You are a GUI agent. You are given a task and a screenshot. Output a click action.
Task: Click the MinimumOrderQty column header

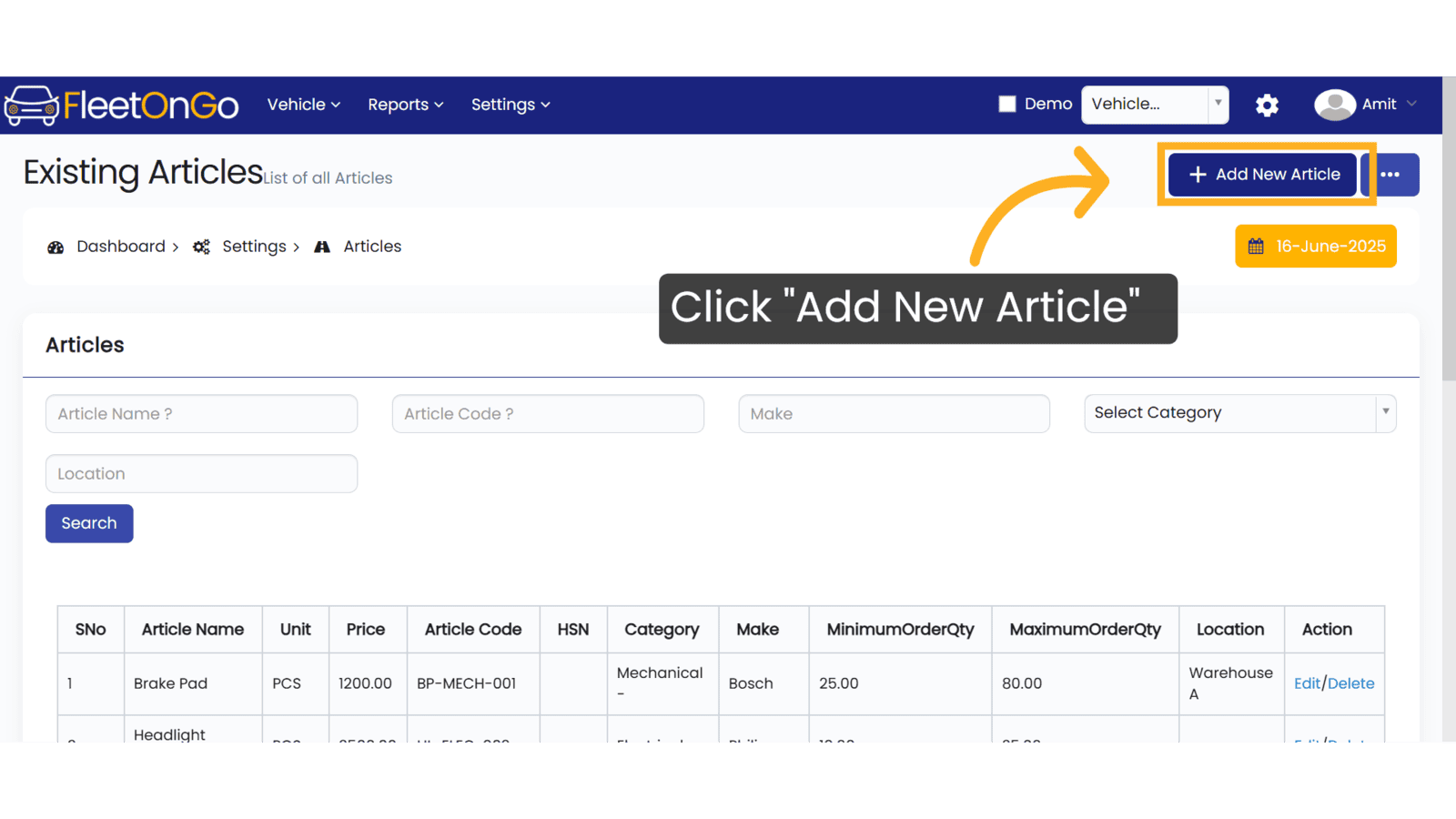(900, 630)
